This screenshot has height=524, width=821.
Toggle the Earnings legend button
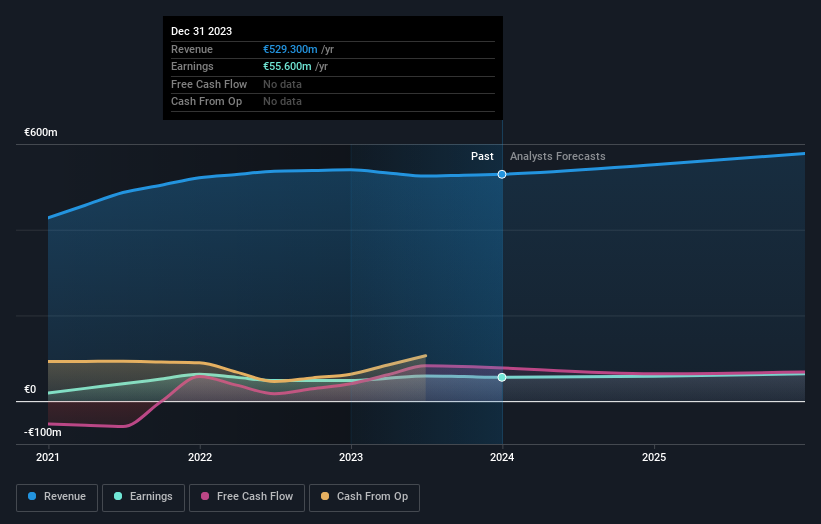click(143, 497)
